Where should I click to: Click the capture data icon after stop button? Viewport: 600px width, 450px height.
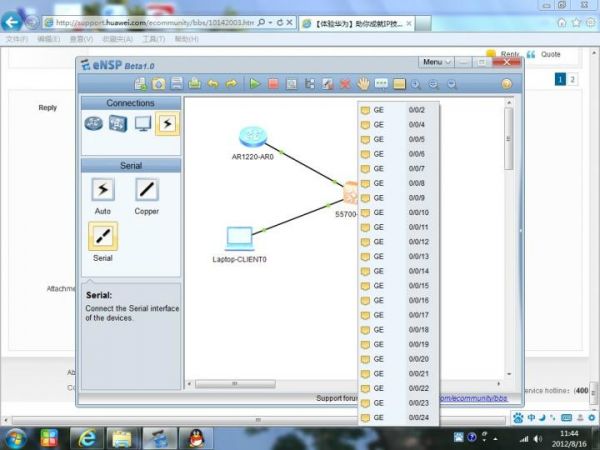tap(292, 84)
